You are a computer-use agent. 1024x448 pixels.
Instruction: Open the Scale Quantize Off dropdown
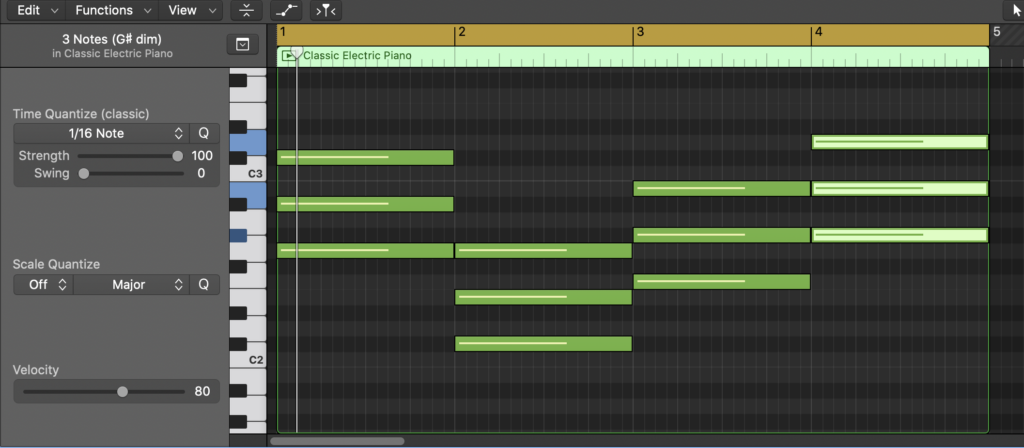click(43, 285)
